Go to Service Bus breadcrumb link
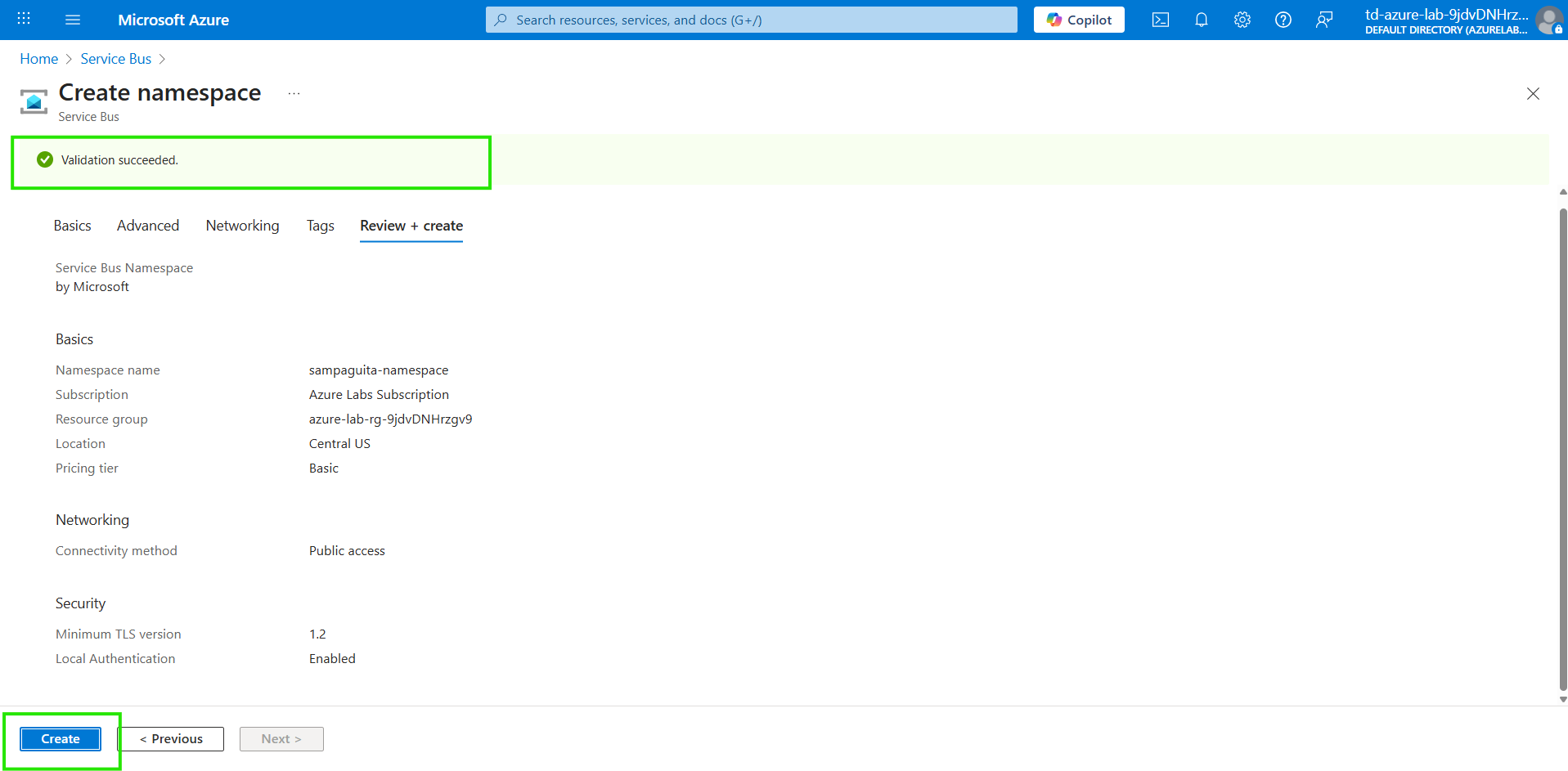The height and width of the screenshot is (771, 1568). pos(115,59)
